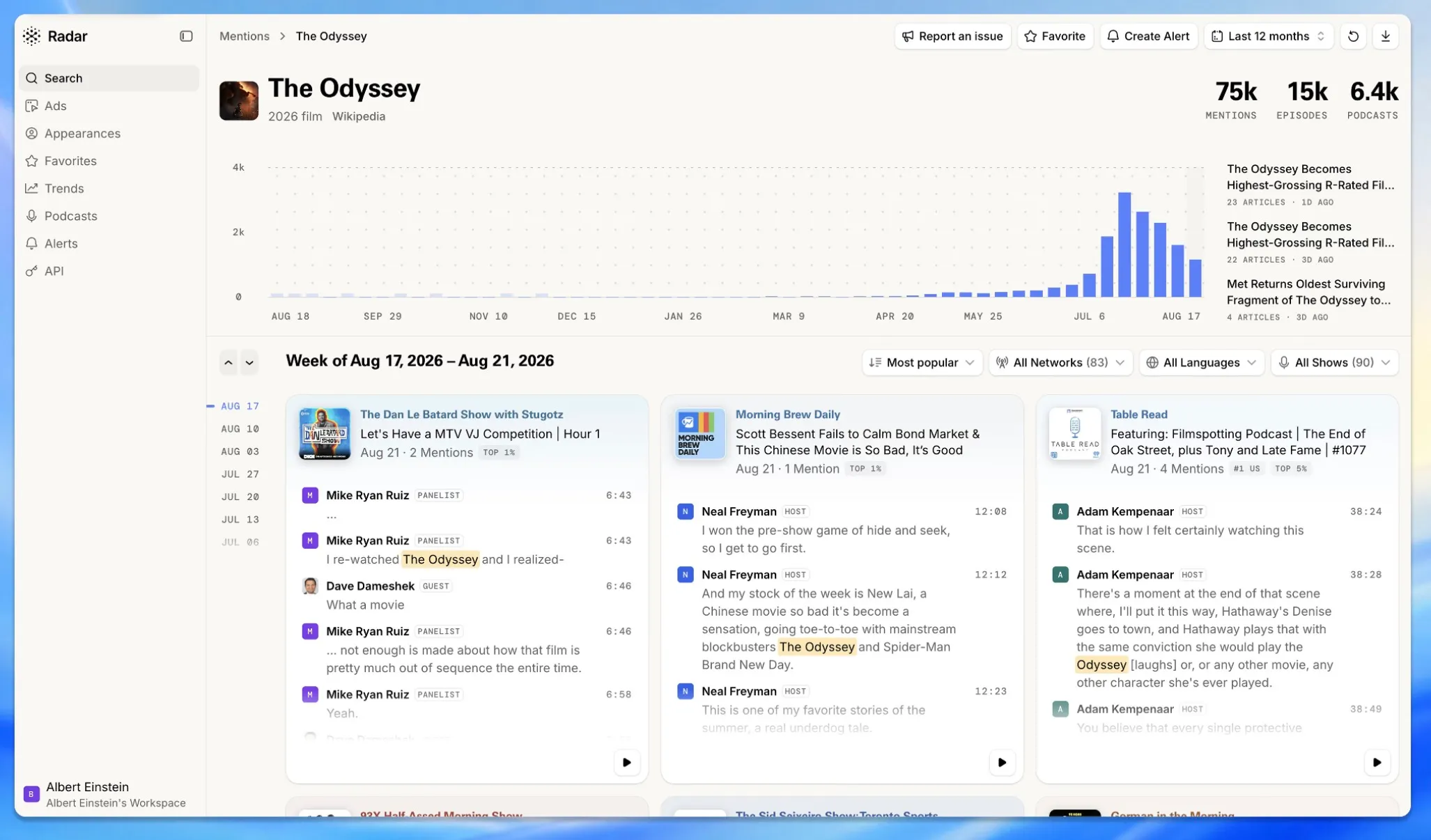Screen dimensions: 1431x840
Task: Click highlighted The Odyssey in Mike Ryan Ruiz's quote
Action: coord(440,559)
